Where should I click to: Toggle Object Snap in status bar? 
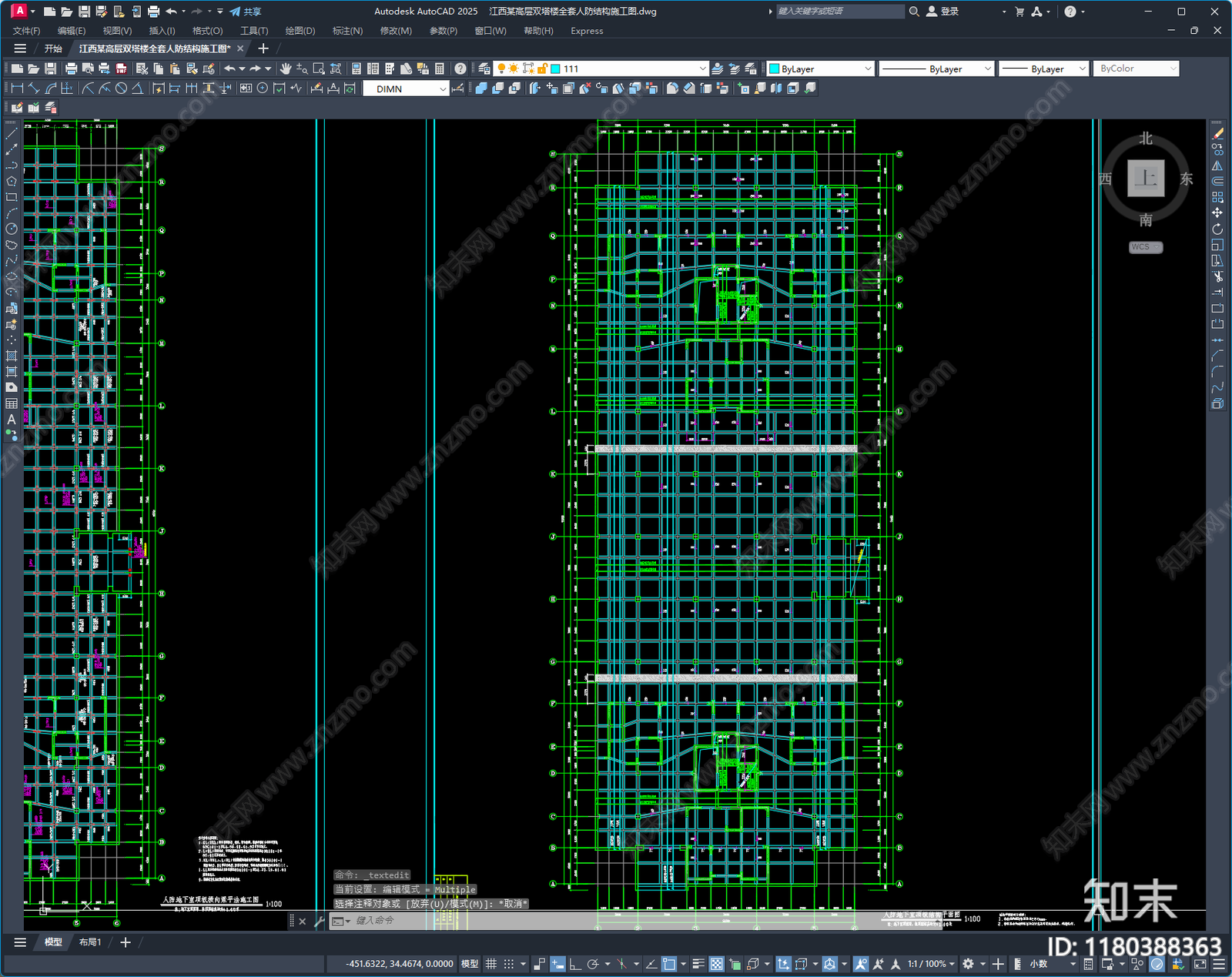coord(668,964)
